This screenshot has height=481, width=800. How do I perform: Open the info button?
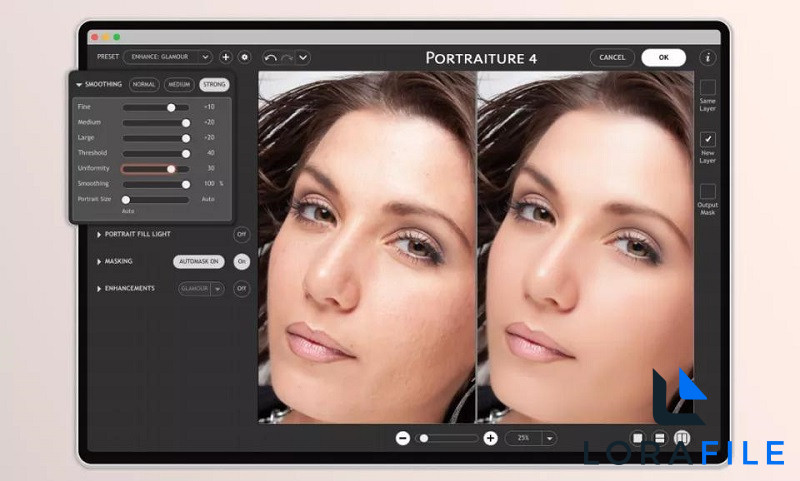click(708, 58)
